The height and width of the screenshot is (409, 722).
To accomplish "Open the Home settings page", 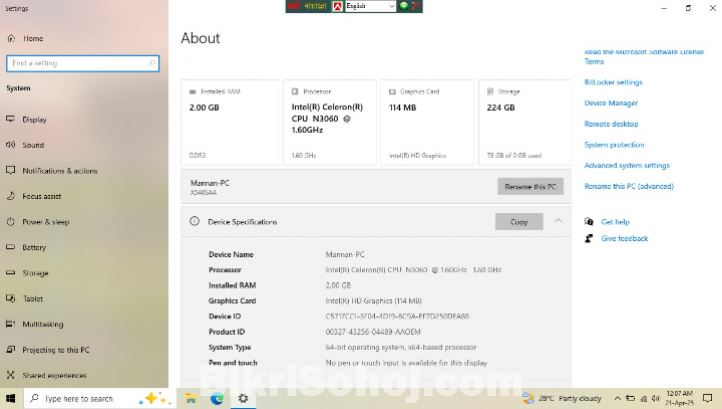I will pyautogui.click(x=33, y=39).
